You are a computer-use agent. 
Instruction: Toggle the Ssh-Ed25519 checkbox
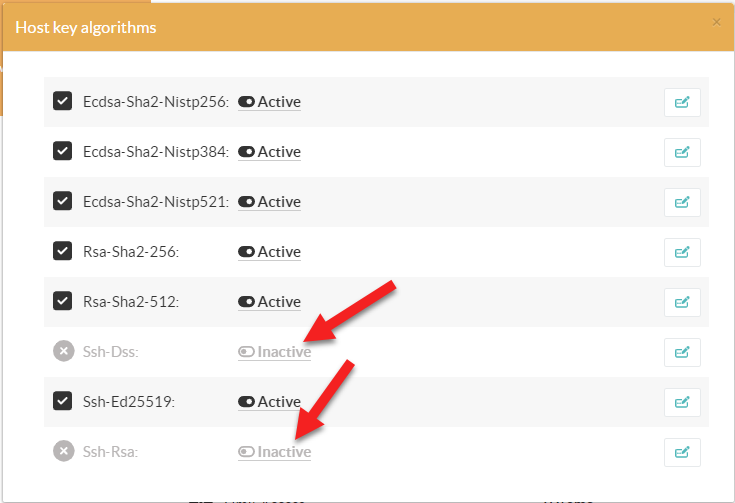click(62, 401)
